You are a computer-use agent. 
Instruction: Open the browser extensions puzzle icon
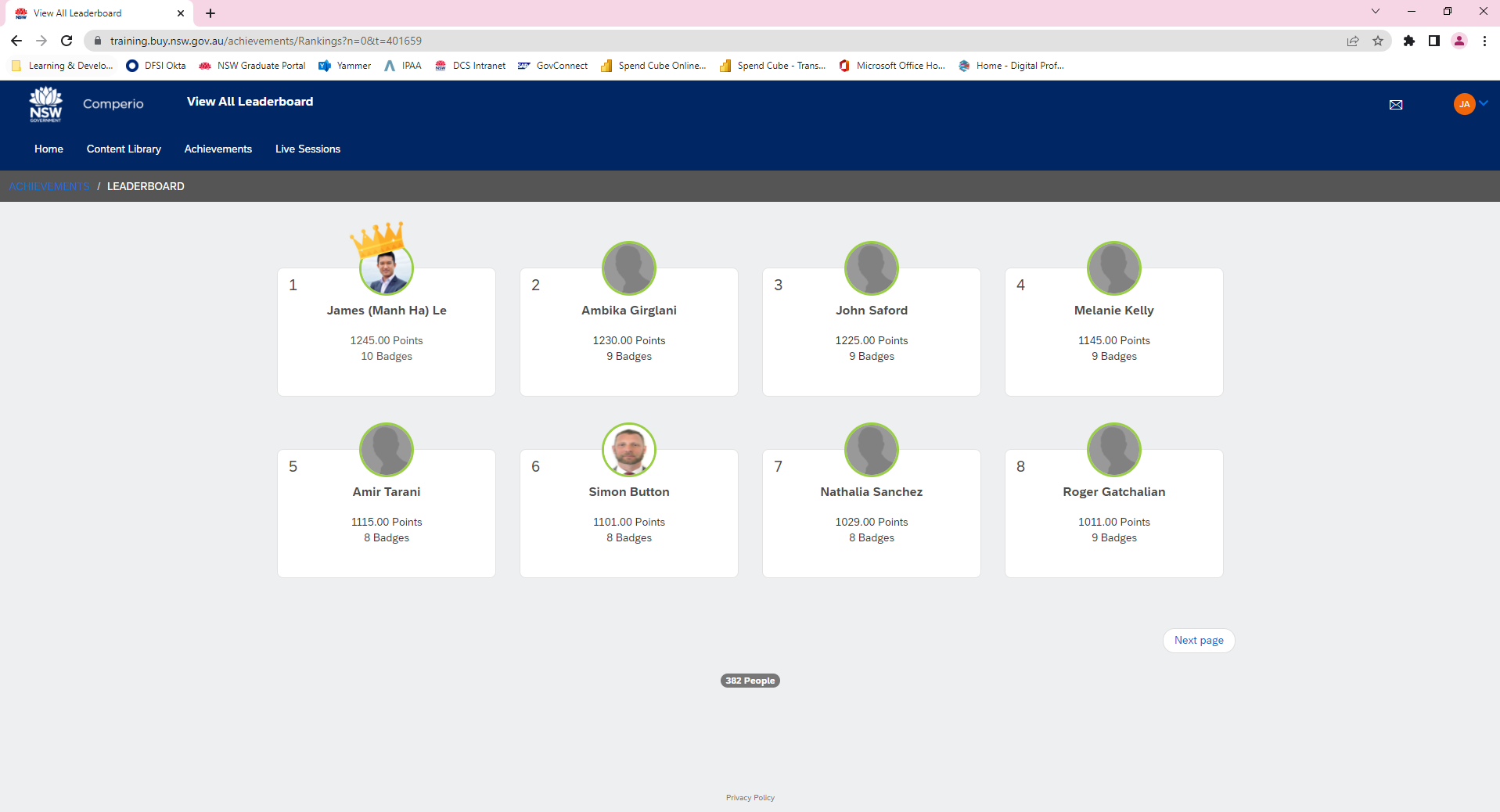point(1409,41)
